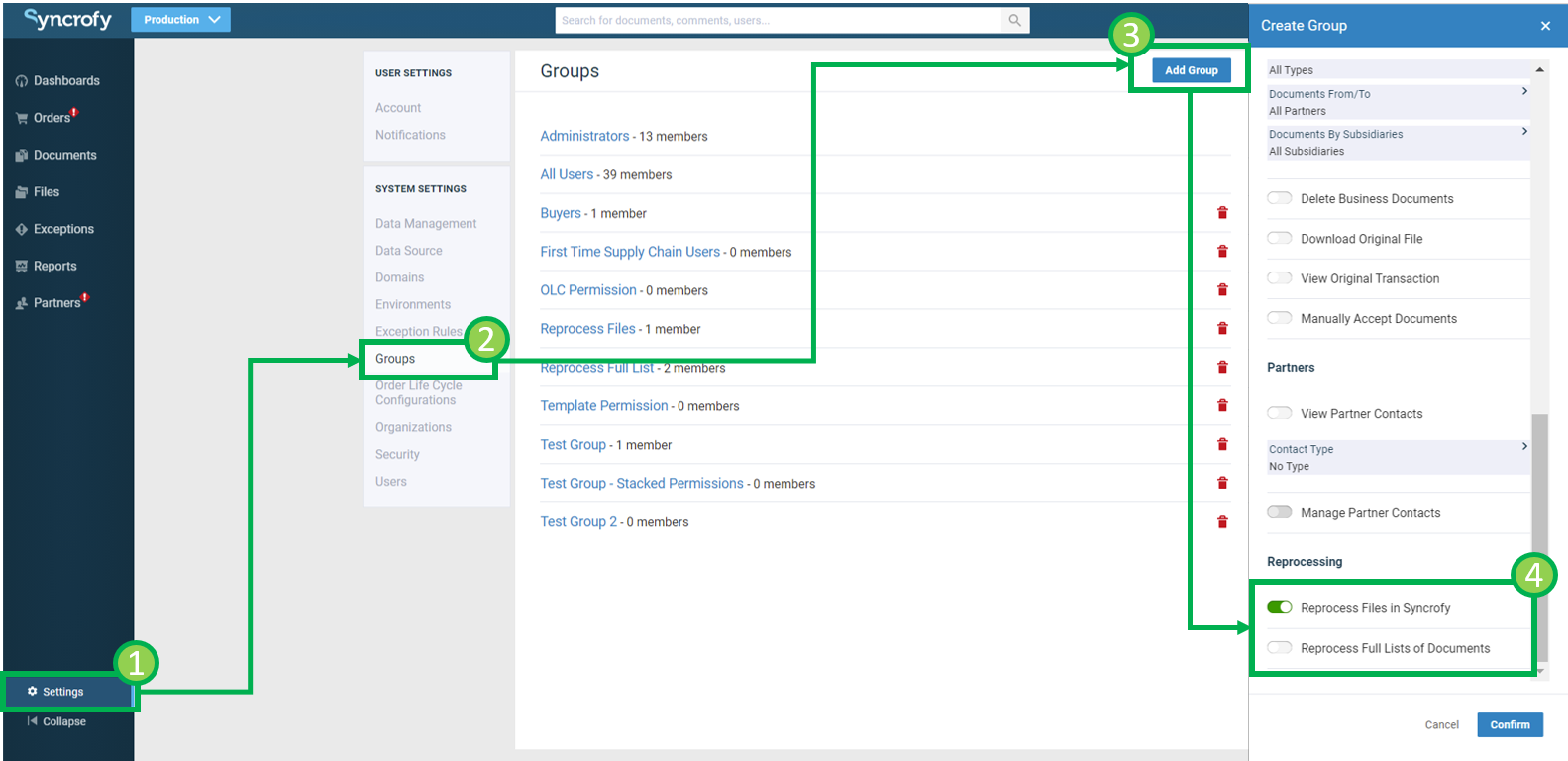
Task: Click the document search field
Action: pos(780,20)
